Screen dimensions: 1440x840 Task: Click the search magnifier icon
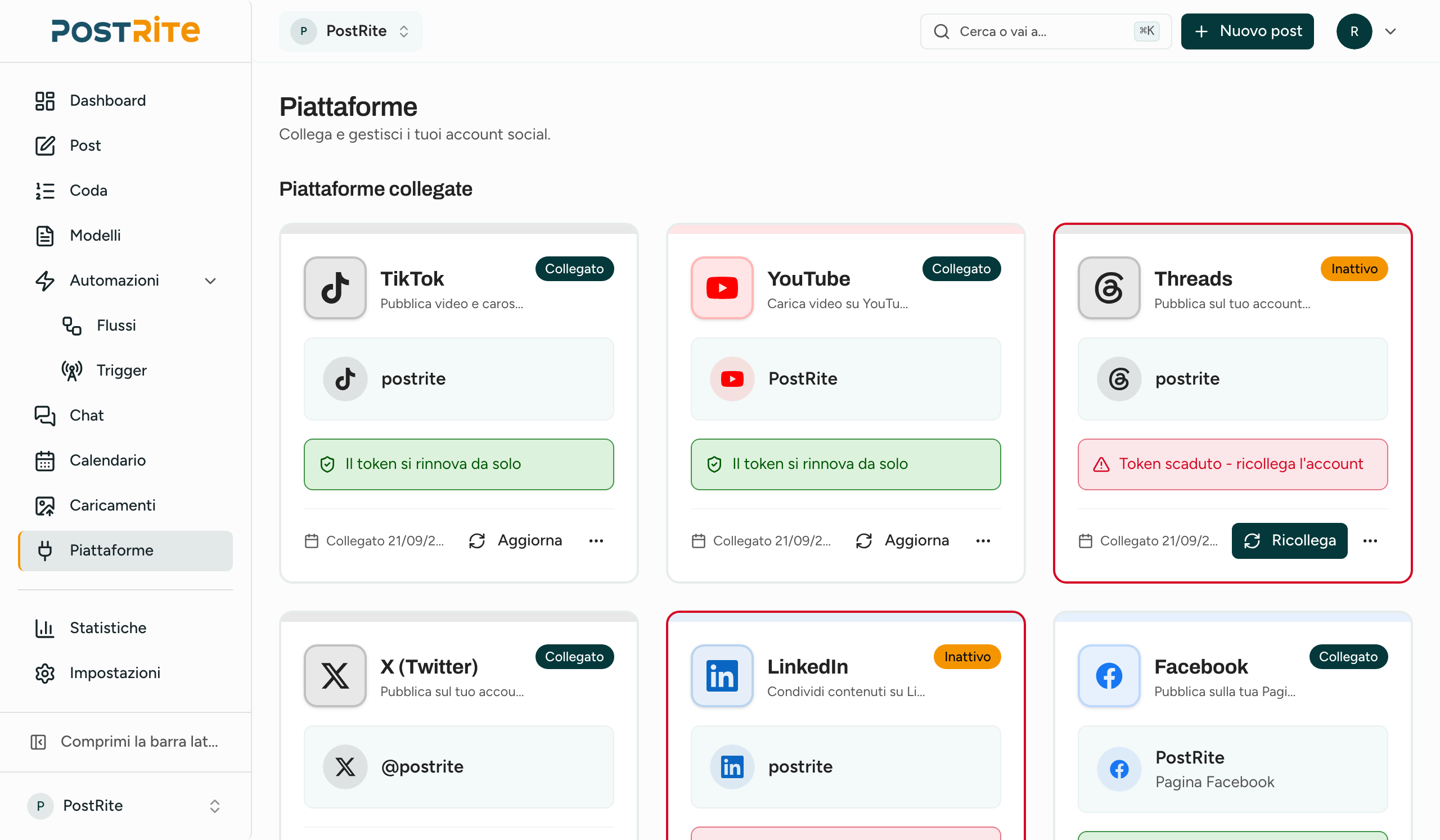941,31
